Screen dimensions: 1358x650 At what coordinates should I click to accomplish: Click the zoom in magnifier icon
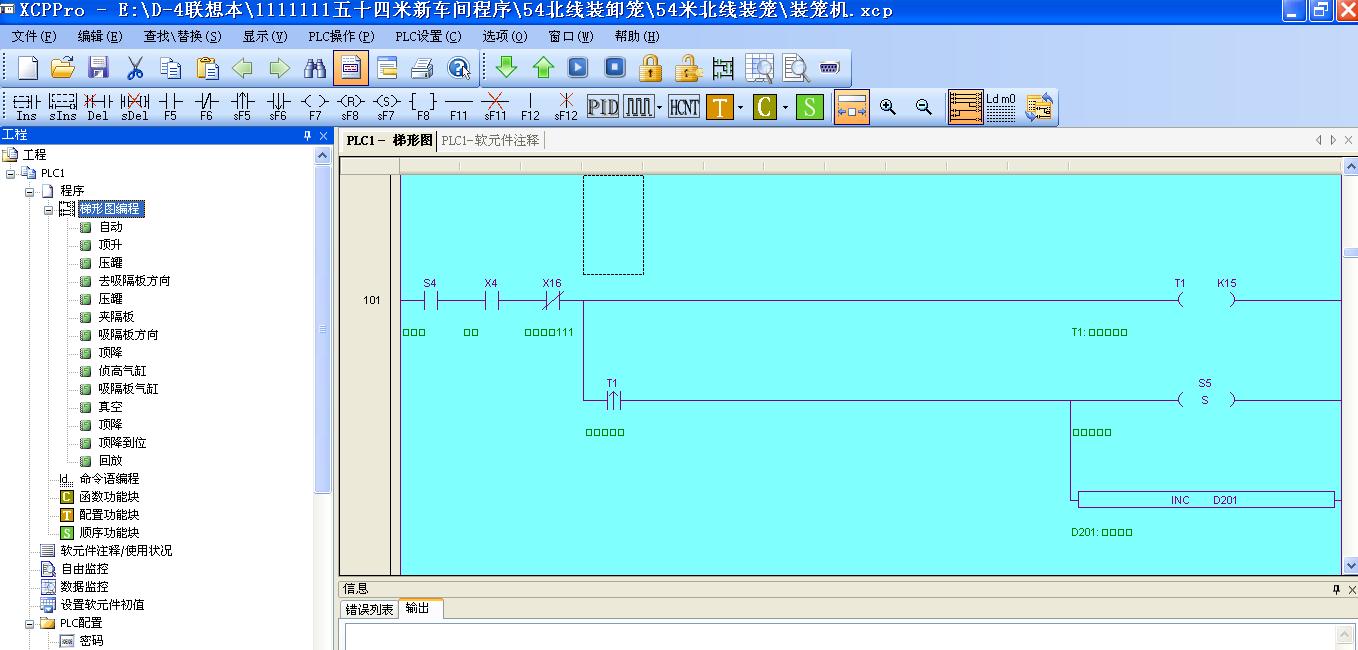[888, 107]
